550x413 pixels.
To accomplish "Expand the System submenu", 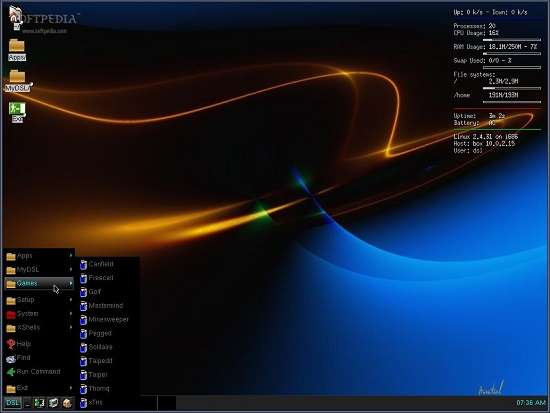I will click(39, 314).
